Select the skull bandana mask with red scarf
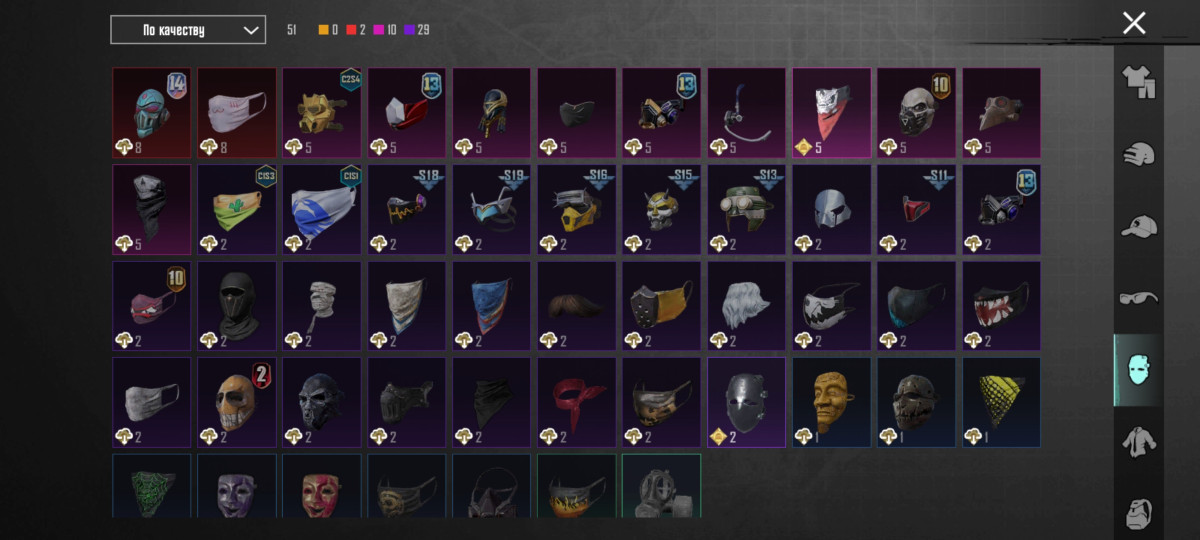 point(832,113)
